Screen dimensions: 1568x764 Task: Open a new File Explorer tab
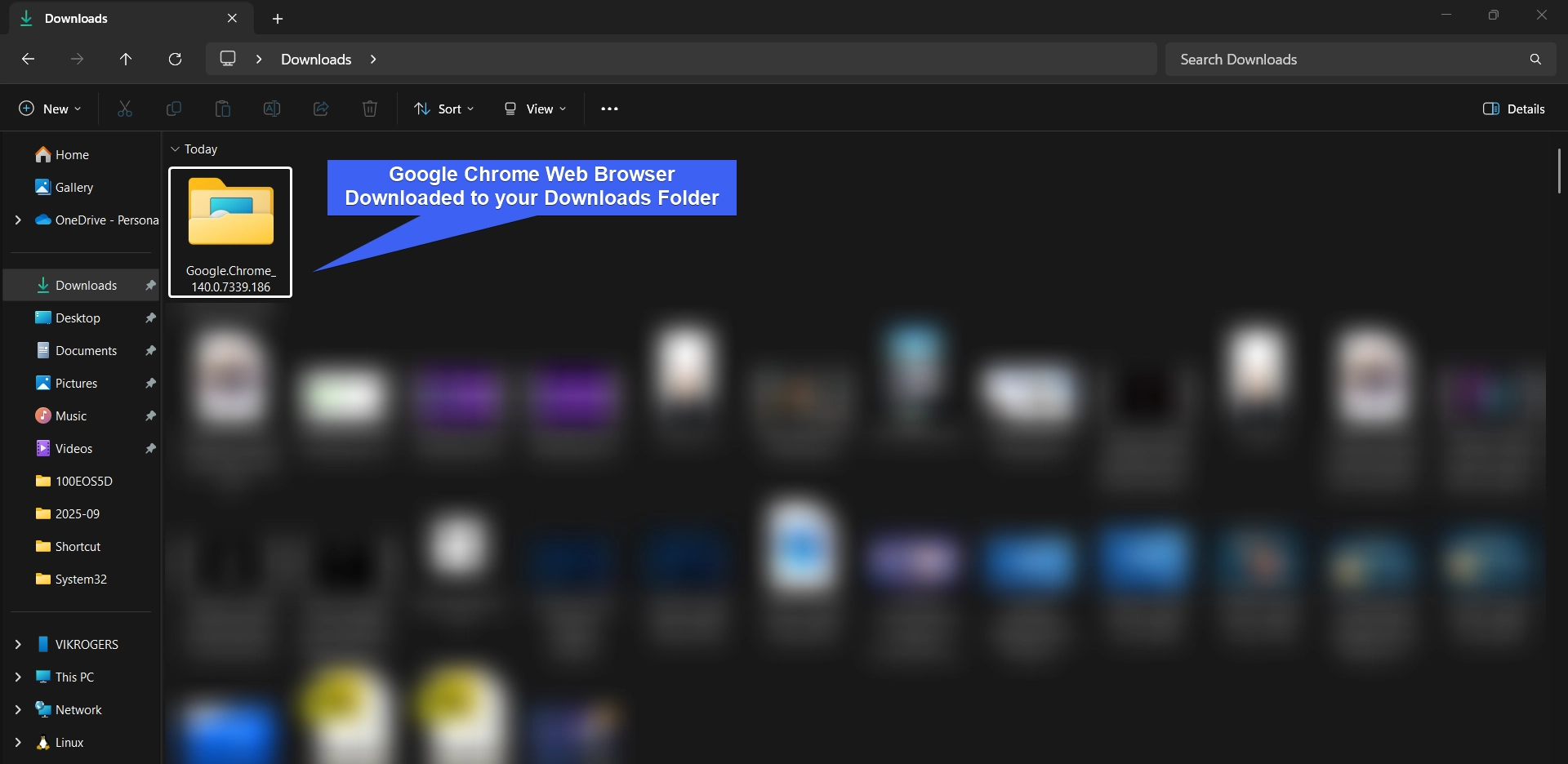pos(278,18)
